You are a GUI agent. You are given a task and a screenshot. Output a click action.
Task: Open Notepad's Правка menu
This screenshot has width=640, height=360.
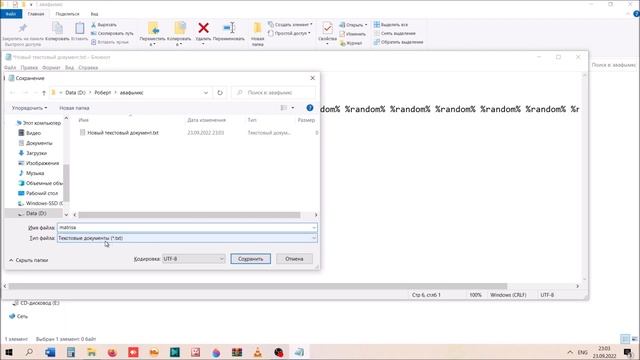pos(29,67)
